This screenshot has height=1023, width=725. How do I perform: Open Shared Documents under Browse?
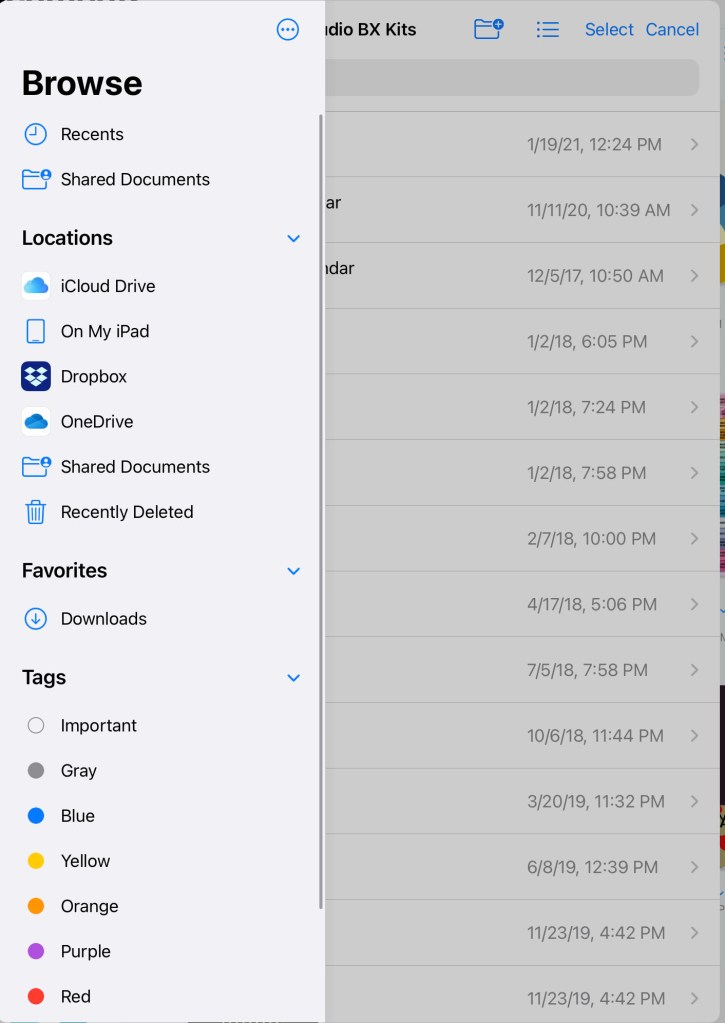134,179
